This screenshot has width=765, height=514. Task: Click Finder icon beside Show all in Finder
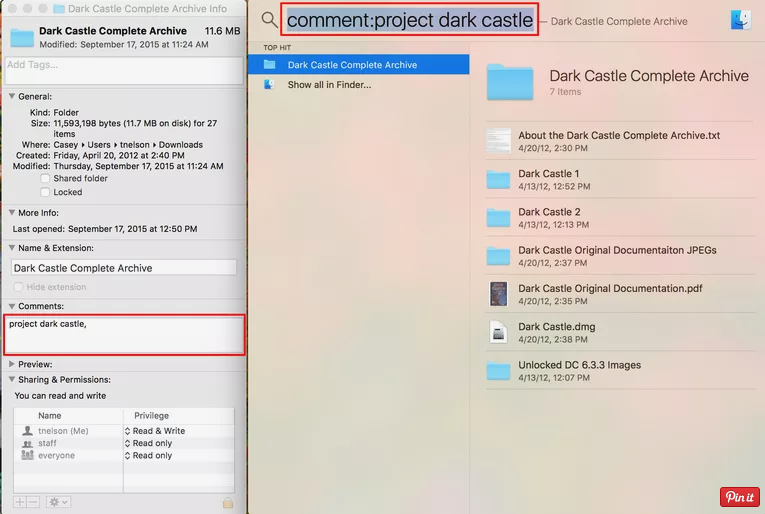(269, 84)
